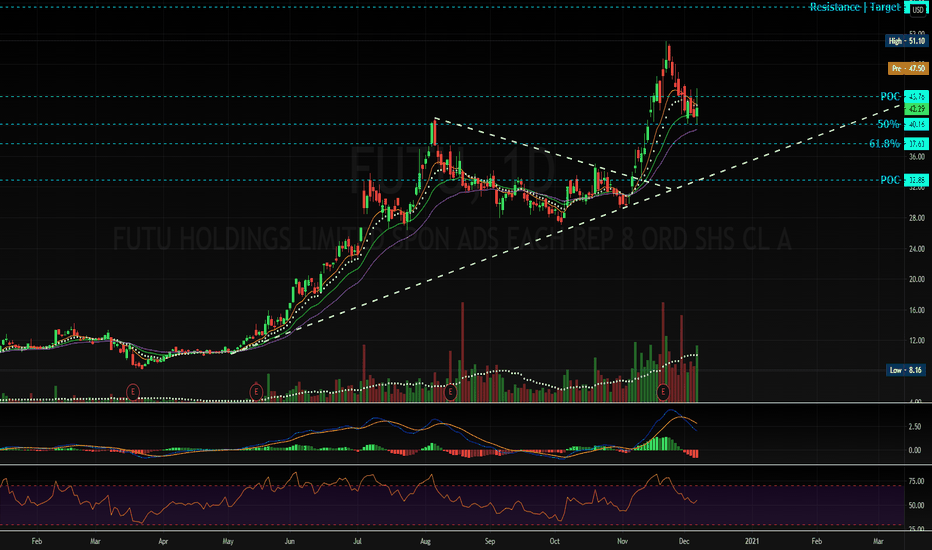The width and height of the screenshot is (932, 550).
Task: Click the 28.00 price axis value
Action: coord(917,218)
